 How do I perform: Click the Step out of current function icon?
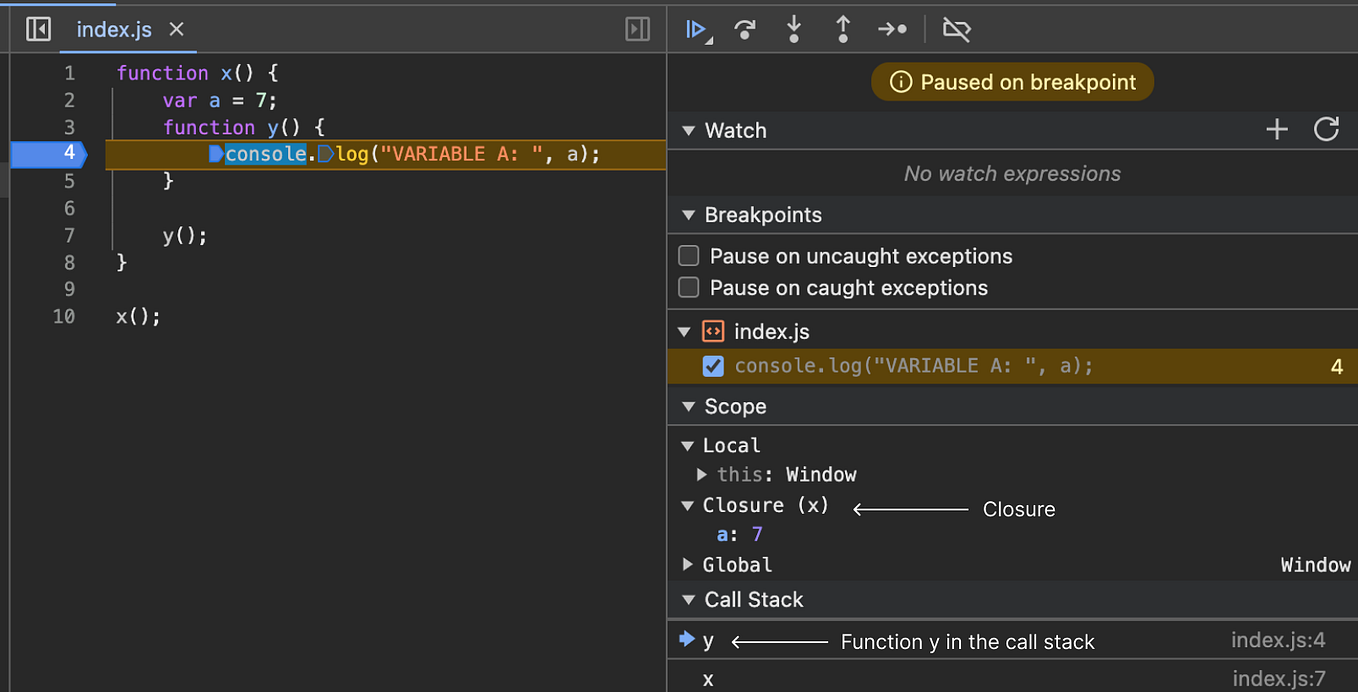click(x=842, y=29)
